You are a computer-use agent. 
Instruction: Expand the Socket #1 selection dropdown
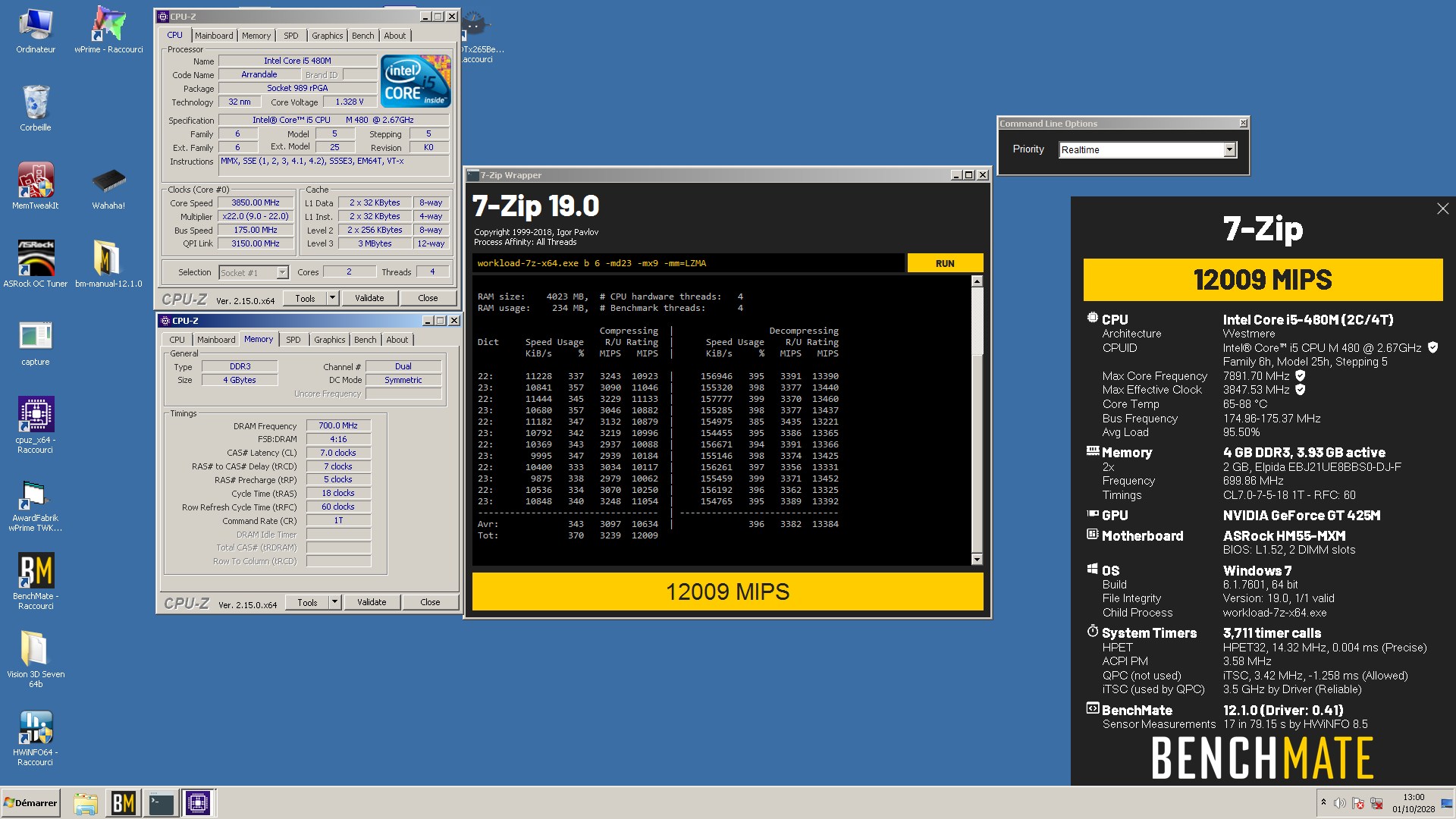[x=282, y=272]
